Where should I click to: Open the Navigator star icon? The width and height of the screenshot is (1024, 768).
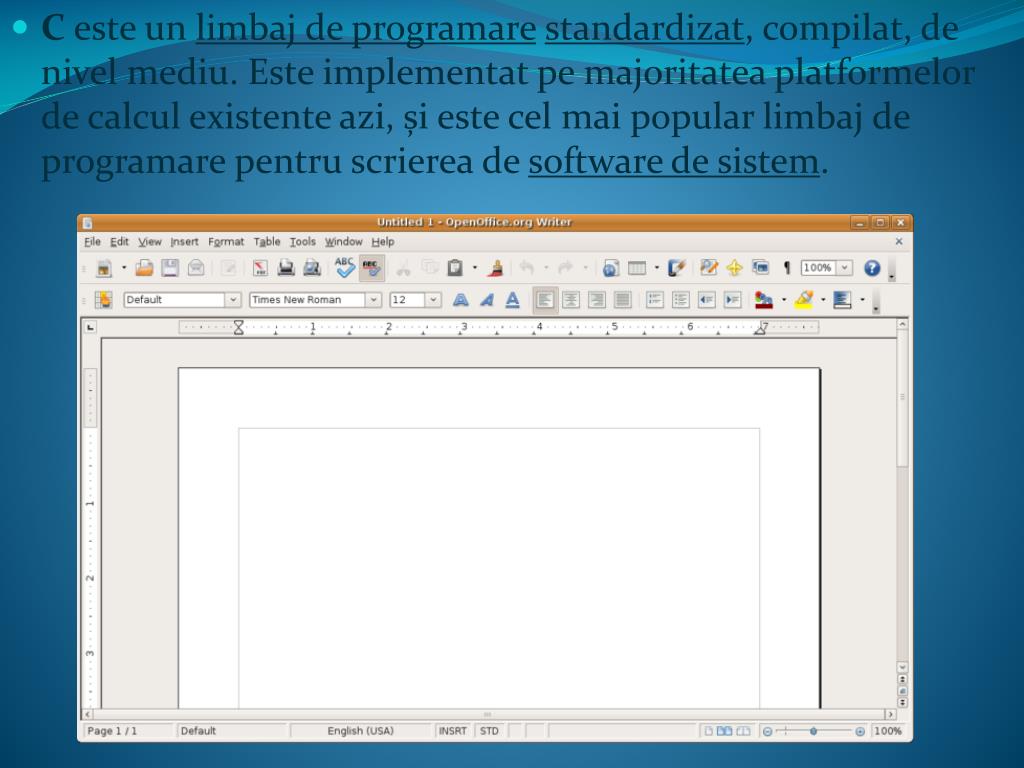pyautogui.click(x=735, y=268)
